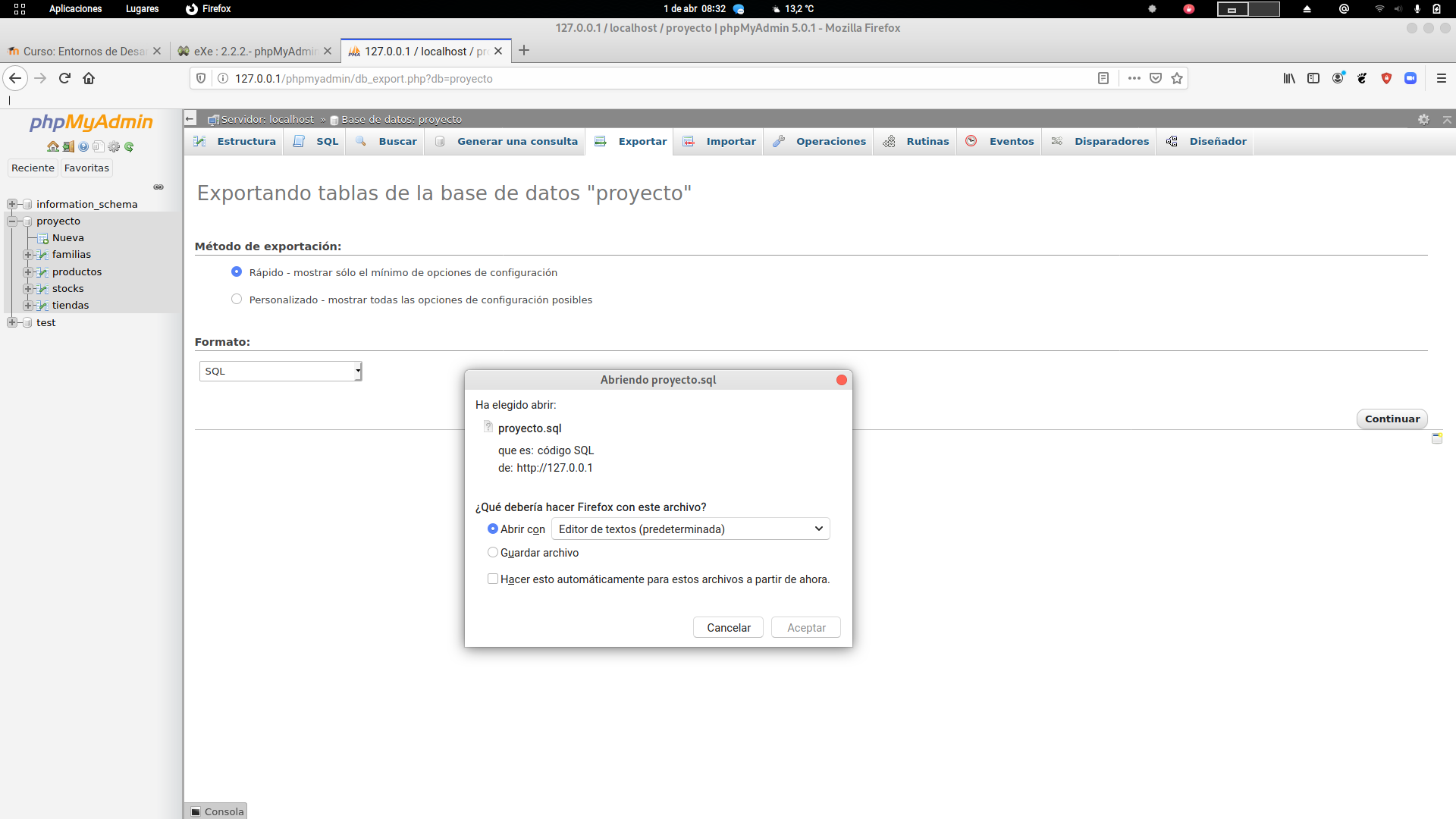Go back one page
This screenshot has height=819, width=1456.
(15, 78)
